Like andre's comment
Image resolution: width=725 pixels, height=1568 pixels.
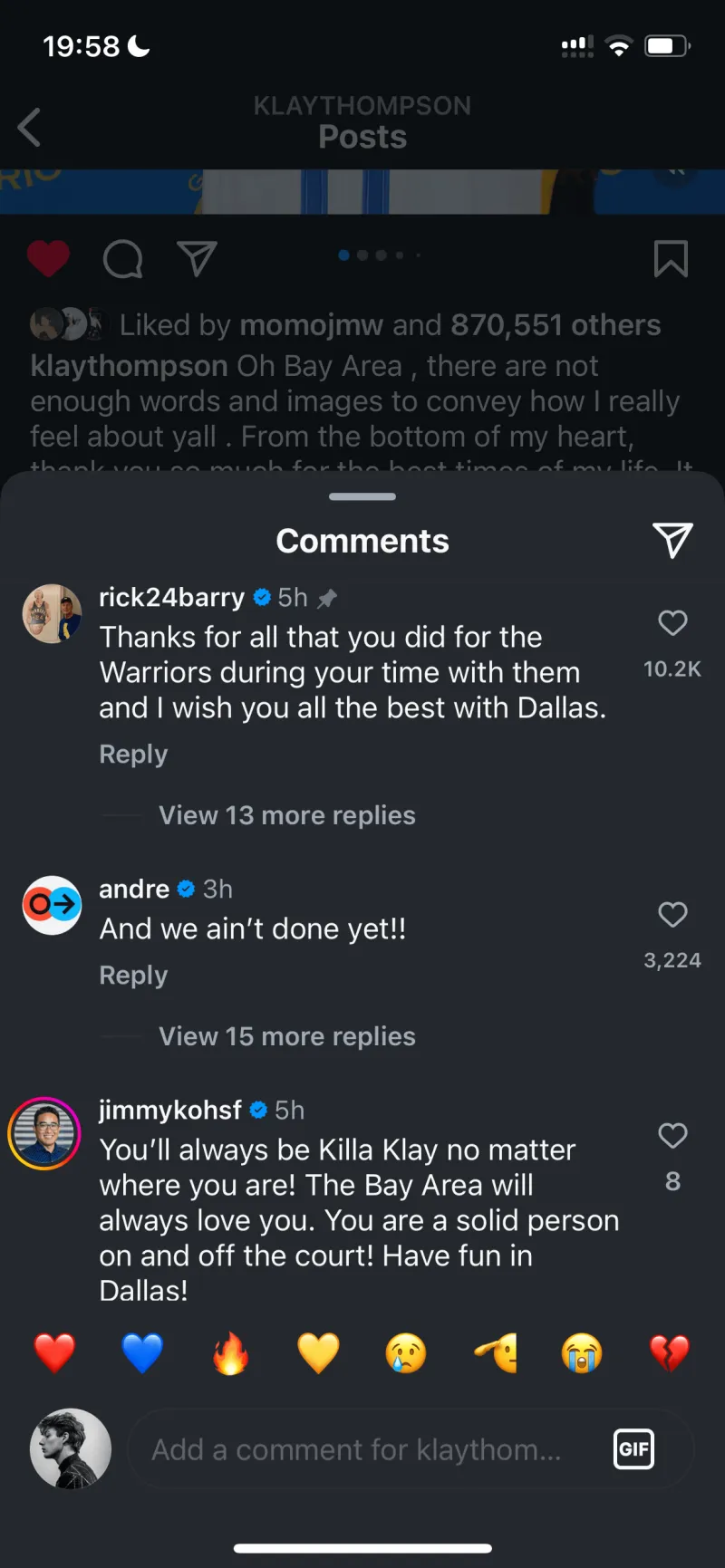pos(672,915)
